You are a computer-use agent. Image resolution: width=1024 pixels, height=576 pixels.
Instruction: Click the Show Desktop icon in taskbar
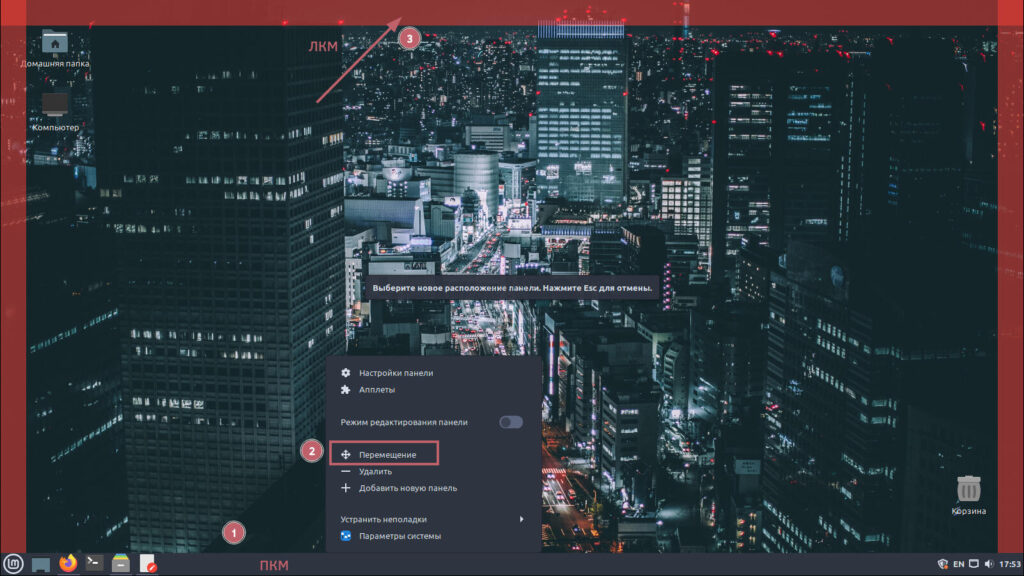(42, 564)
